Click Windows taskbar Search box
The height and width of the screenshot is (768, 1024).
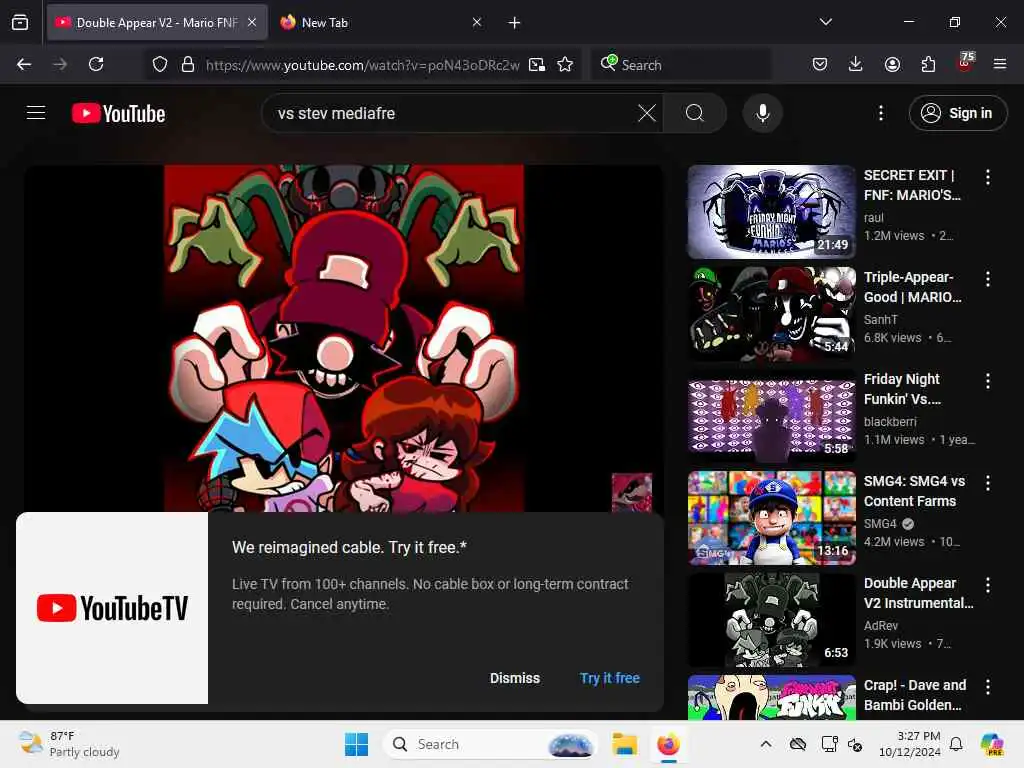[x=490, y=744]
